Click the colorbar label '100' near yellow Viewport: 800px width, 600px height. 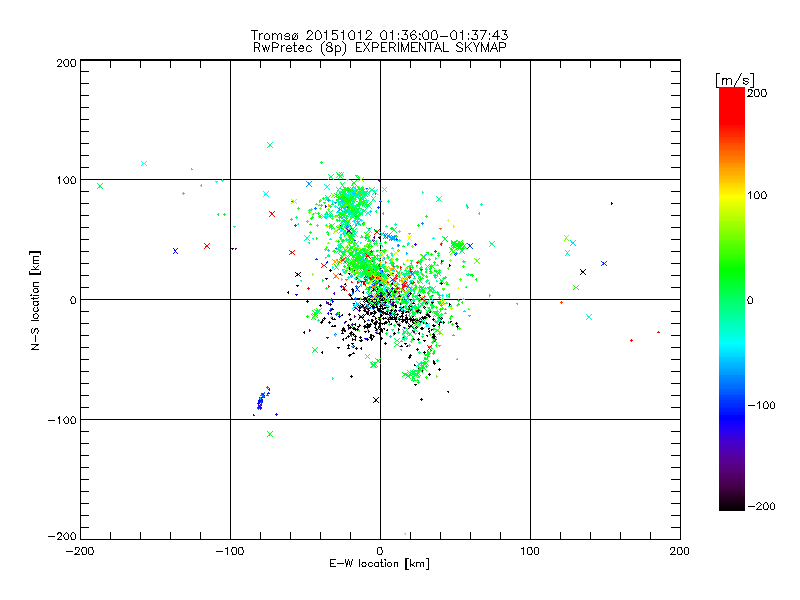click(x=757, y=195)
